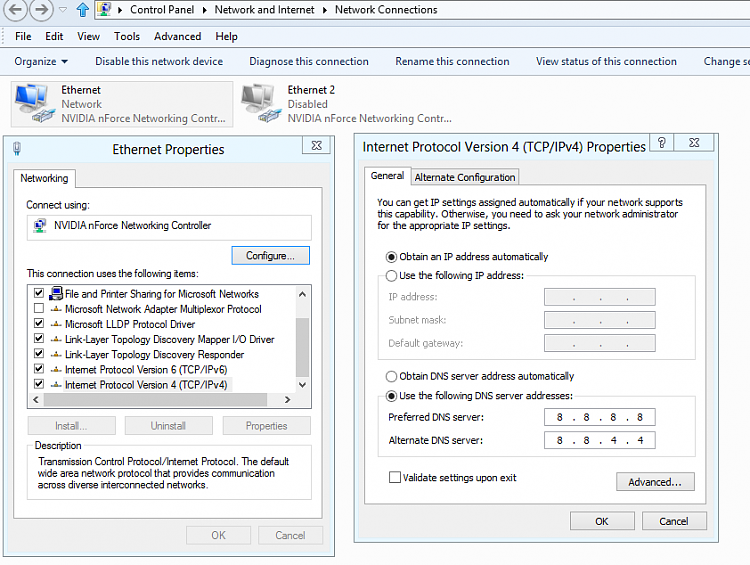750x565 pixels.
Task: Check Microsoft Network Adapter Multiplexor Protocol checkbox
Action: click(39, 308)
